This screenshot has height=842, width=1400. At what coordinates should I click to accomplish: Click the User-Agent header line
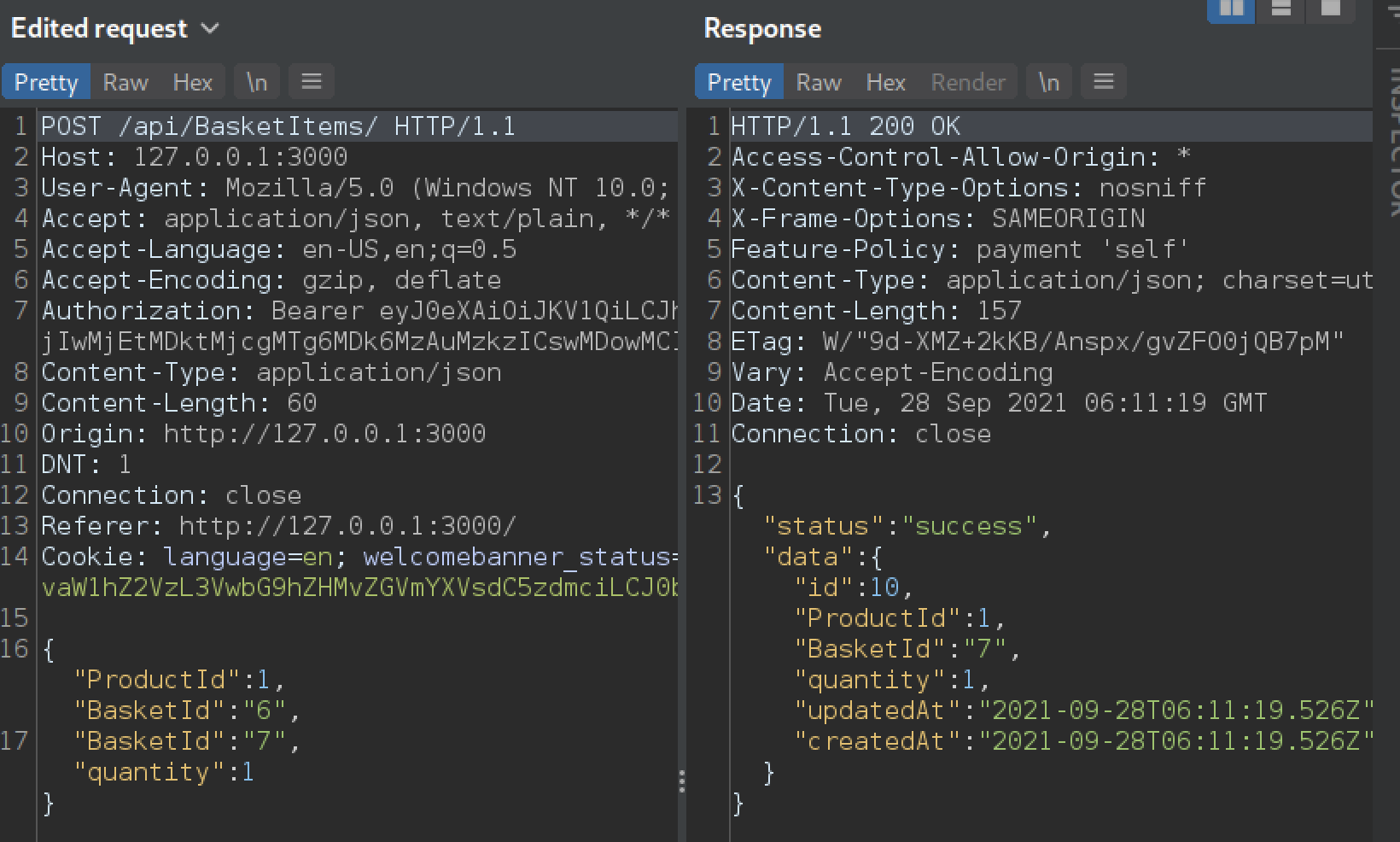(x=356, y=188)
